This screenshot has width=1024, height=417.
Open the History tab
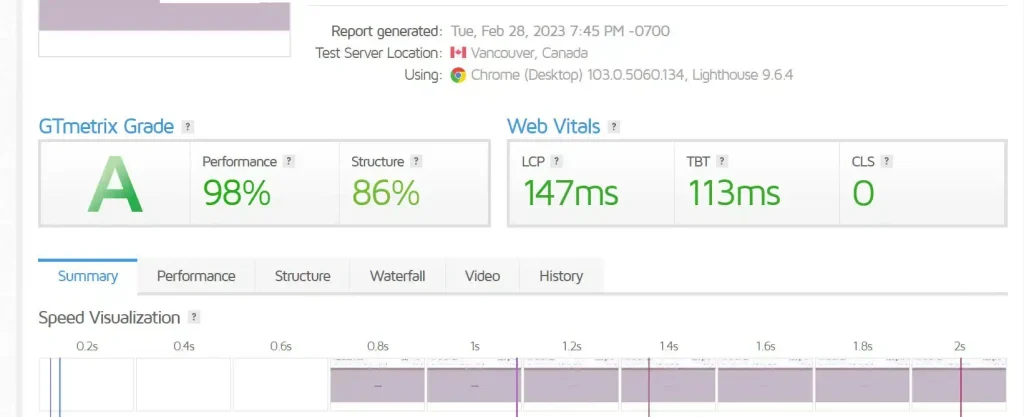560,276
